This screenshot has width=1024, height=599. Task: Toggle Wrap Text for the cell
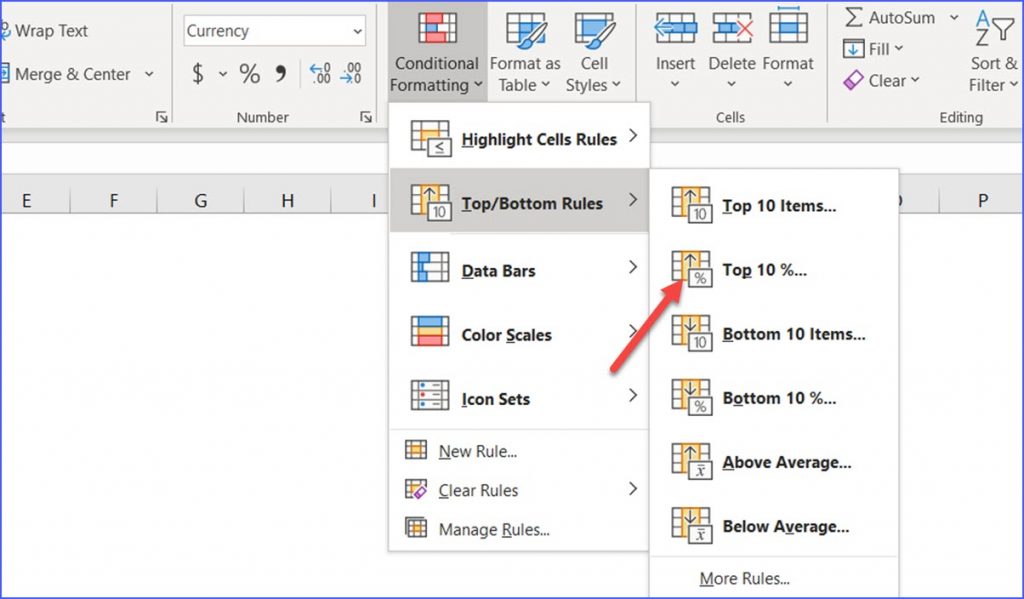click(x=50, y=31)
